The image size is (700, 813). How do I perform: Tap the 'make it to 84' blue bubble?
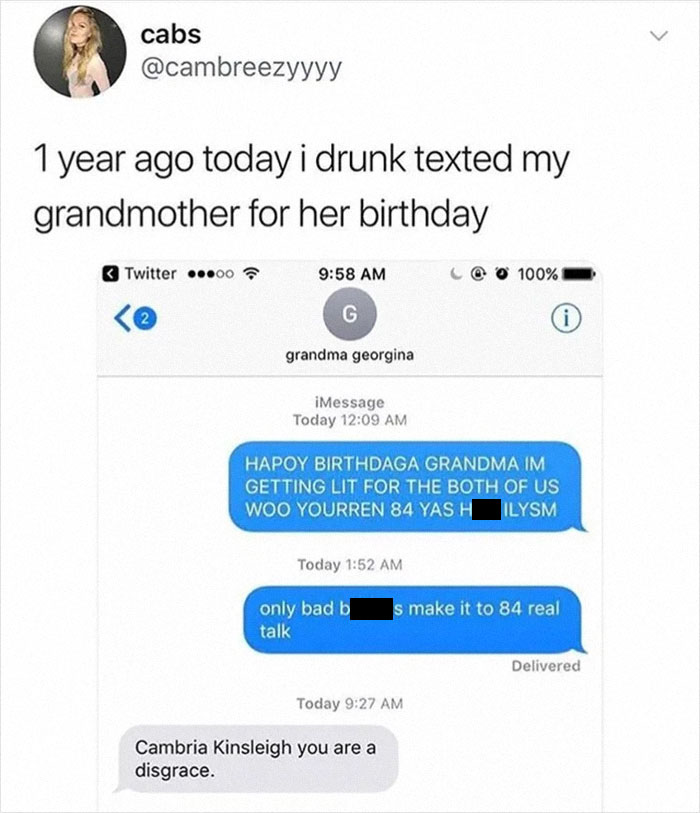[414, 620]
